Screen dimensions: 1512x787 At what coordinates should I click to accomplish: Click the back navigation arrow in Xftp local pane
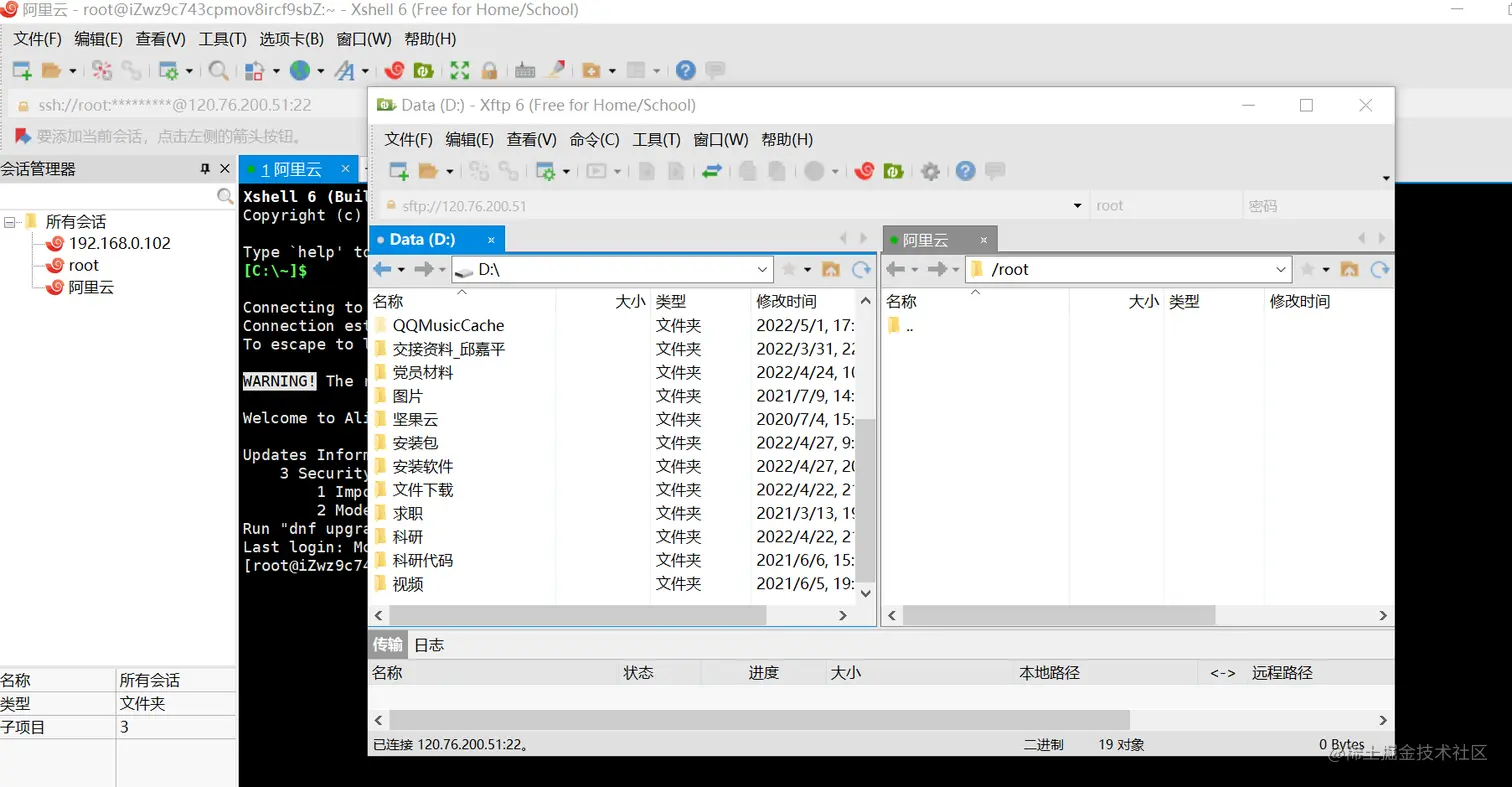pyautogui.click(x=381, y=268)
